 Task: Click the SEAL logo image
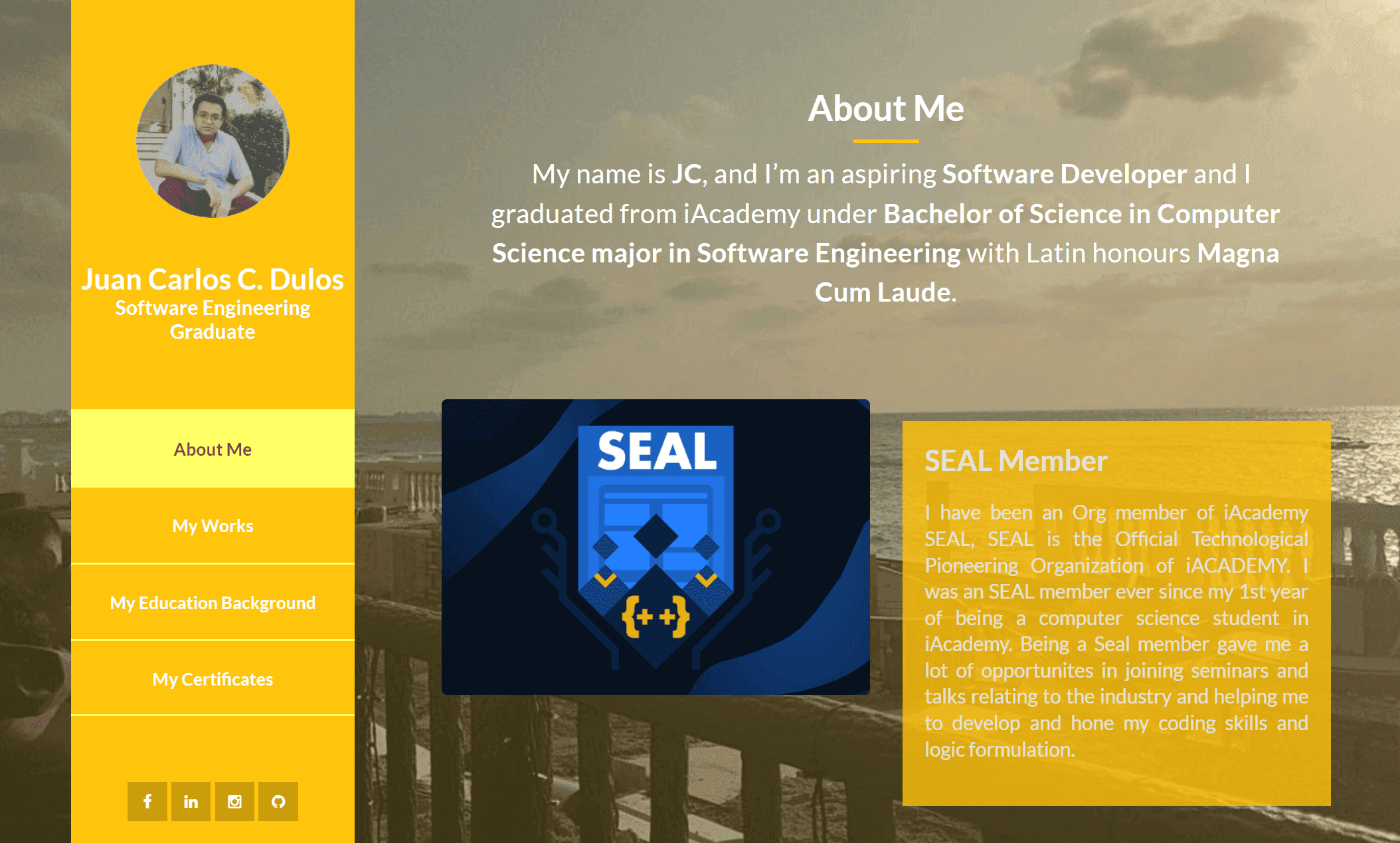coord(656,547)
